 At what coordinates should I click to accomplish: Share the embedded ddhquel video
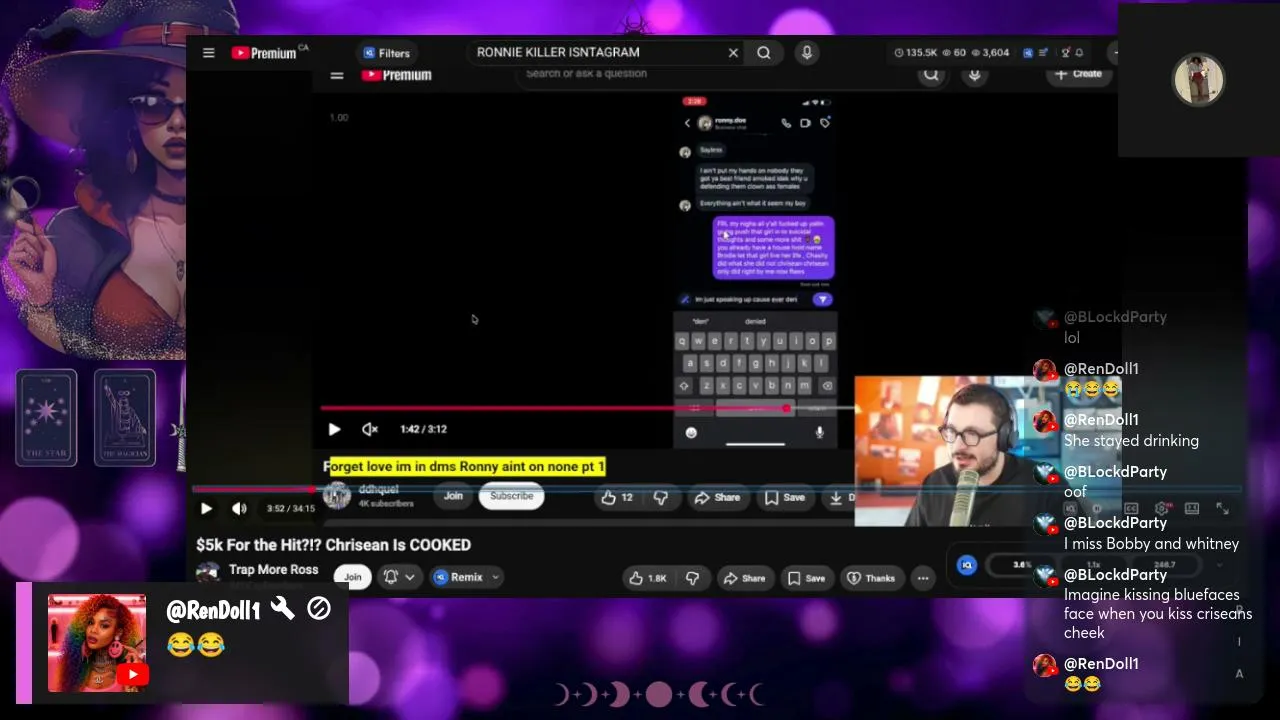click(x=717, y=497)
